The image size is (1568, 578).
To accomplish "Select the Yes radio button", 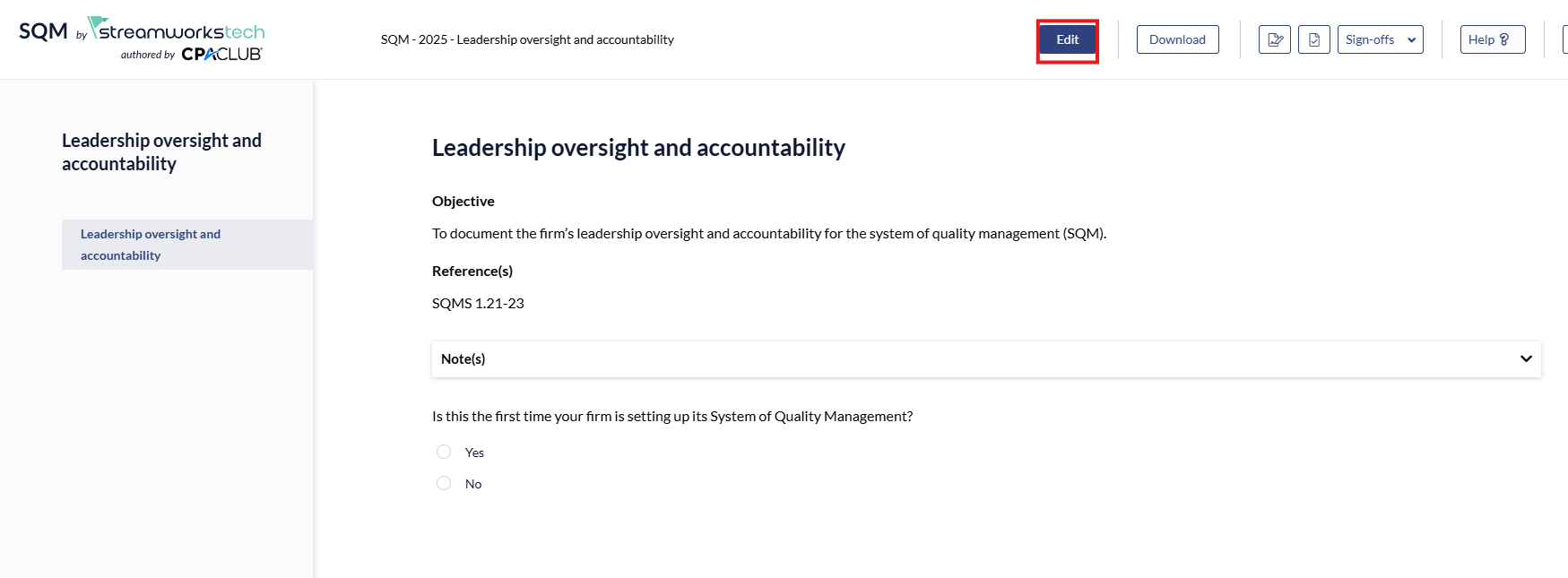I will pyautogui.click(x=444, y=452).
